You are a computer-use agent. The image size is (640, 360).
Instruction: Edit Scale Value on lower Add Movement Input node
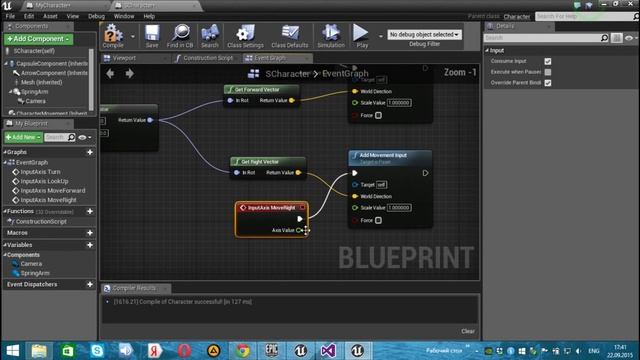(x=399, y=208)
